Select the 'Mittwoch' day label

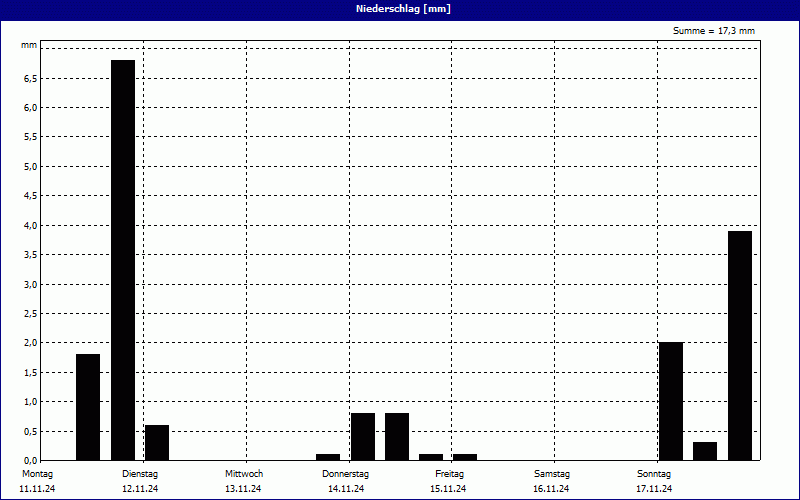click(x=244, y=474)
